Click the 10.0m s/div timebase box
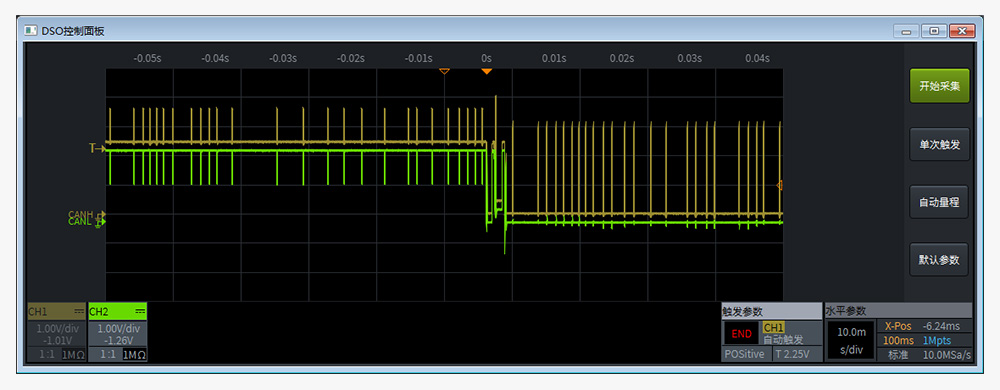The height and width of the screenshot is (390, 1000). click(x=851, y=340)
